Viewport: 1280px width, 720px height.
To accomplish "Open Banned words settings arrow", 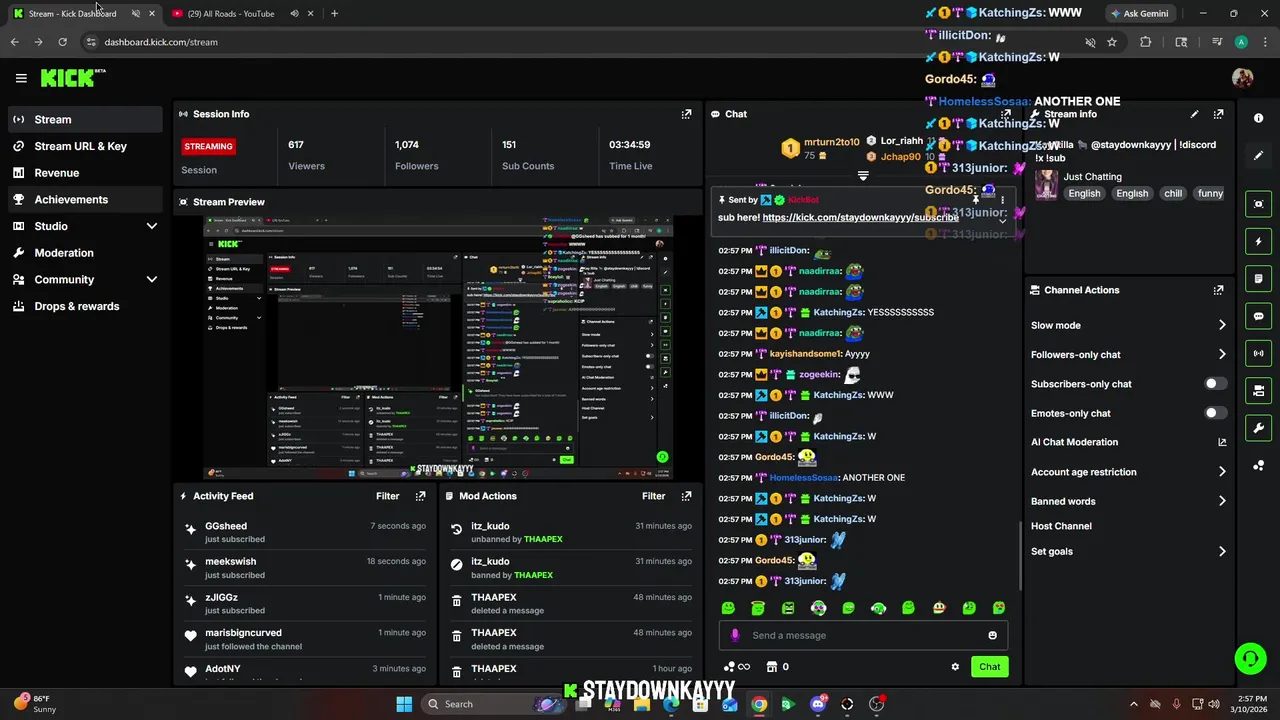I will pyautogui.click(x=1222, y=501).
